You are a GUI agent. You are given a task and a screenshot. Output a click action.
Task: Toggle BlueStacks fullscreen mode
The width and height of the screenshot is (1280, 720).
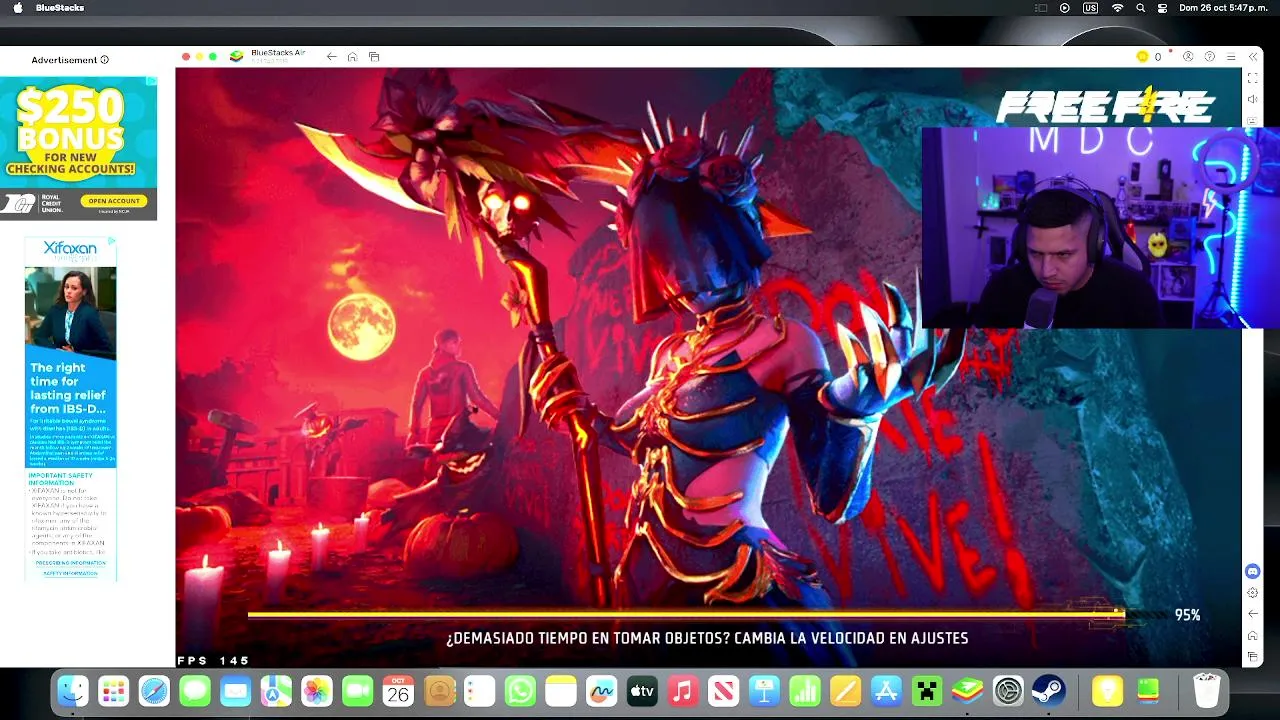tap(1253, 78)
